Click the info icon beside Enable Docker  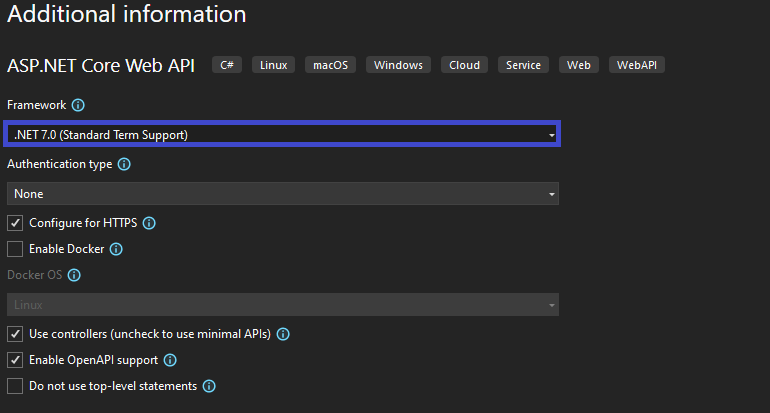point(116,249)
